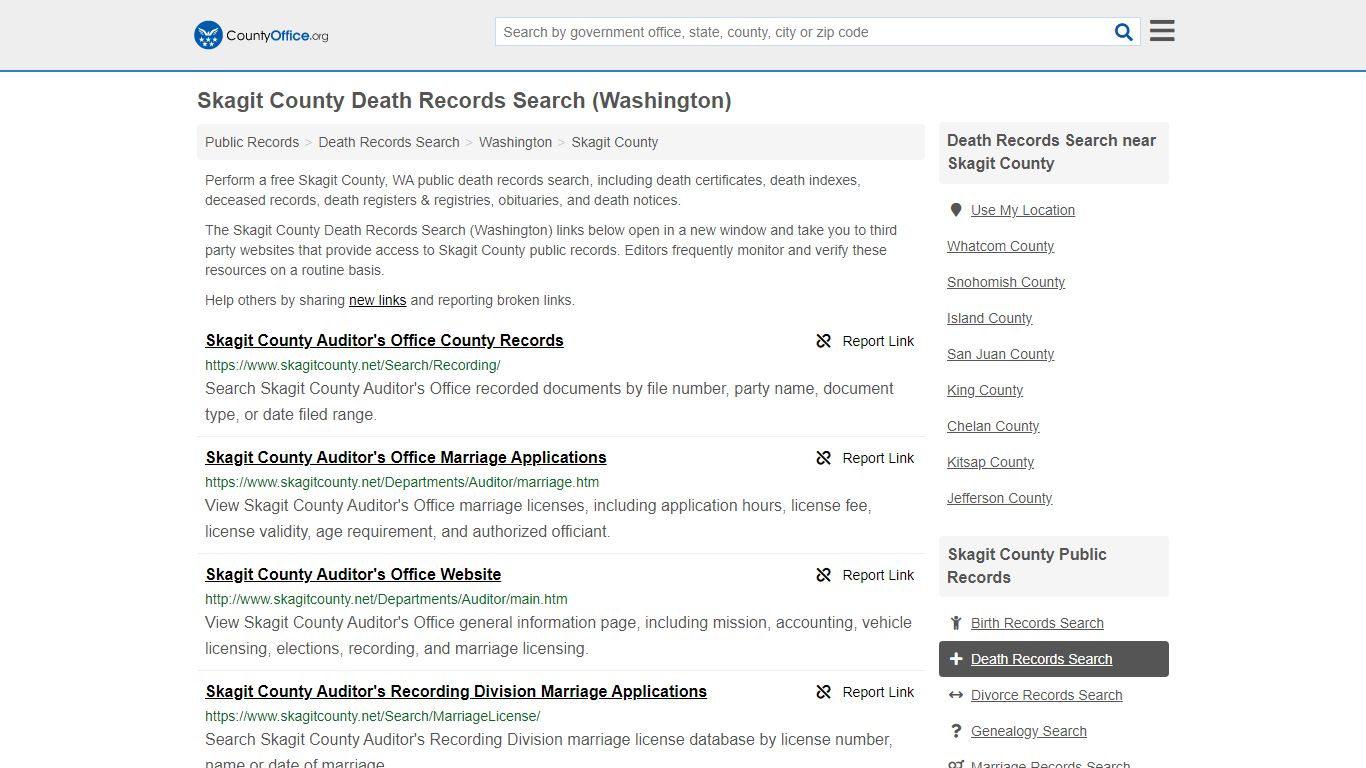
Task: Click the Auditor/main.htm URL
Action: tap(386, 599)
